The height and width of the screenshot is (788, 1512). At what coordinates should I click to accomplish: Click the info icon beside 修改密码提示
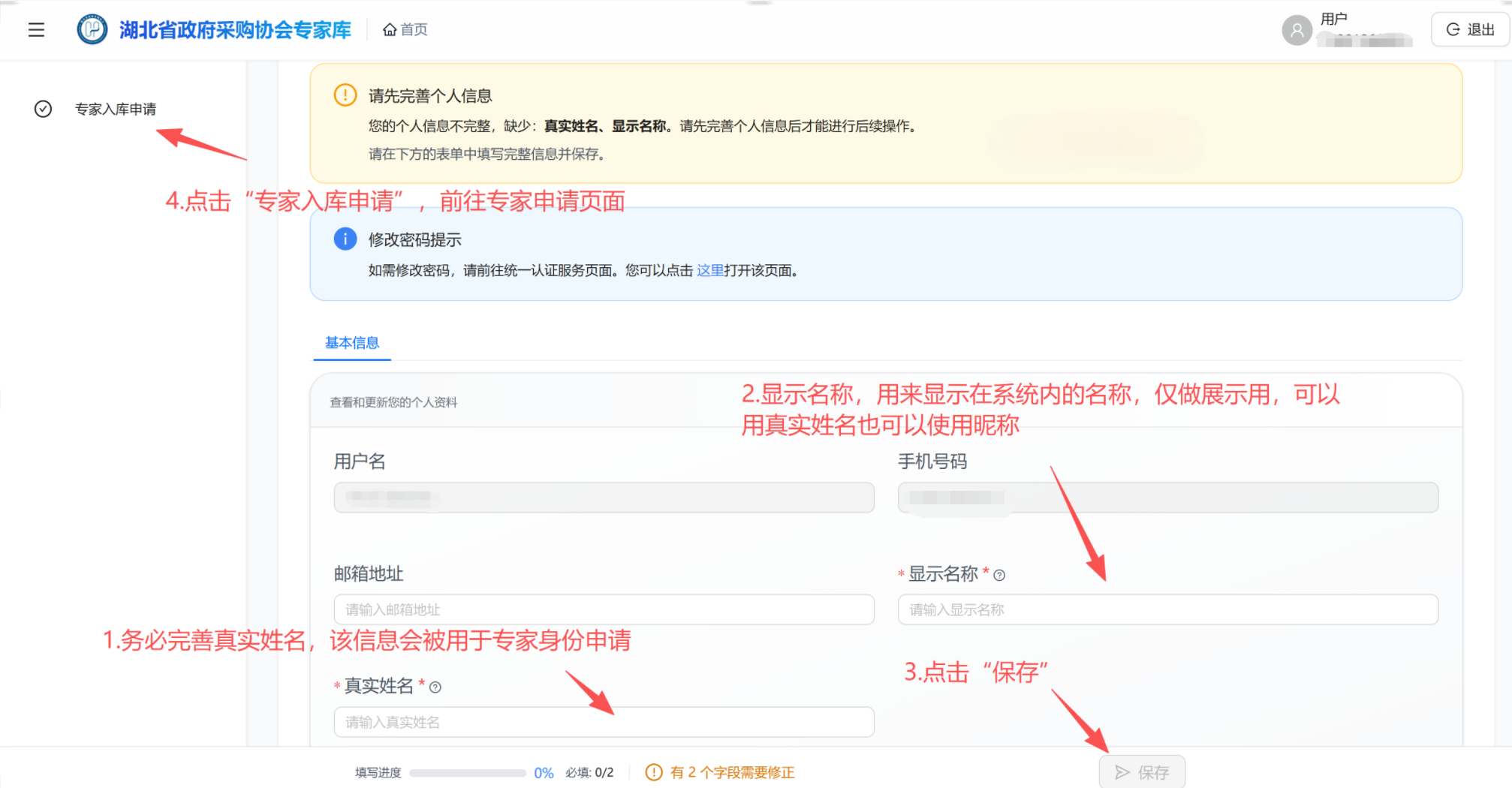click(x=345, y=239)
